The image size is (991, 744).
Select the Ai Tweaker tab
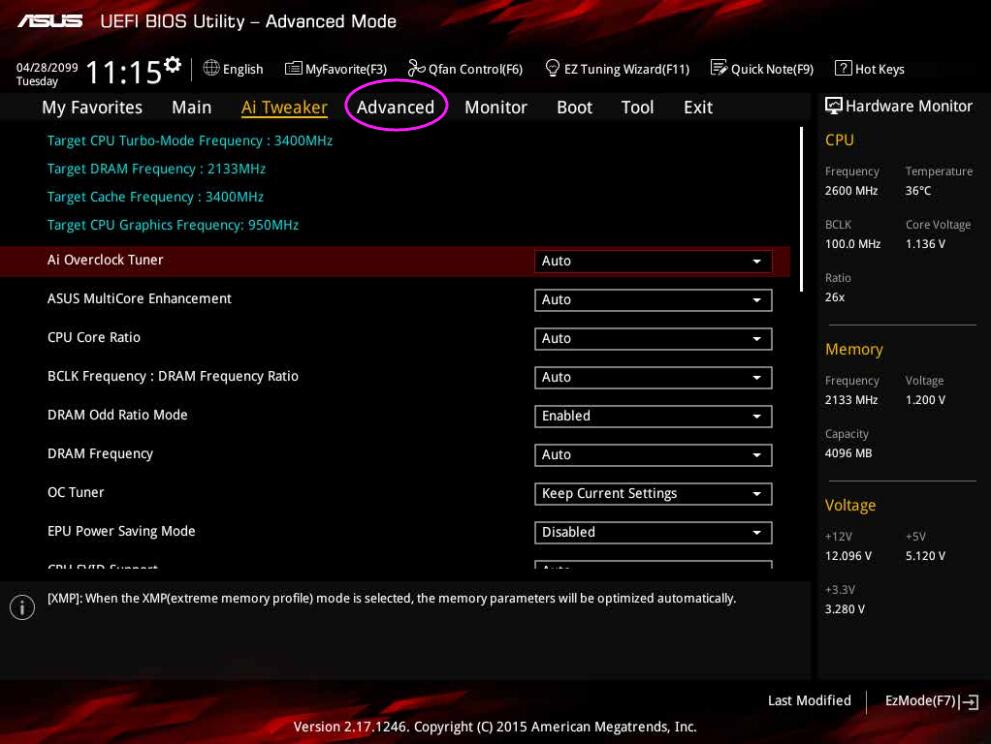(x=284, y=107)
